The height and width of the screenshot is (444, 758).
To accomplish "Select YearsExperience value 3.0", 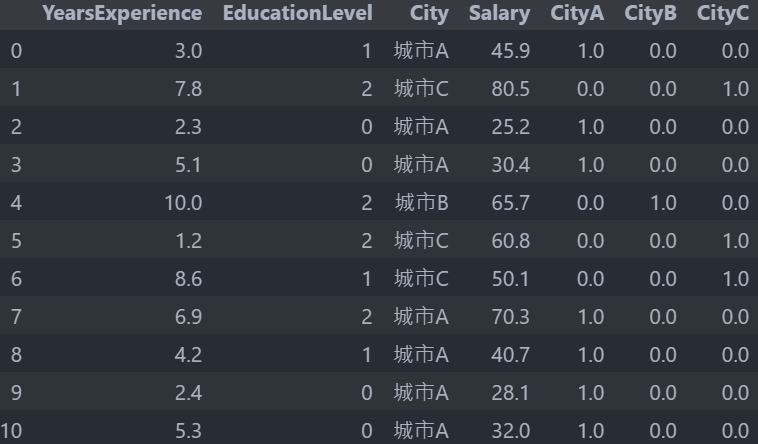I will [189, 51].
